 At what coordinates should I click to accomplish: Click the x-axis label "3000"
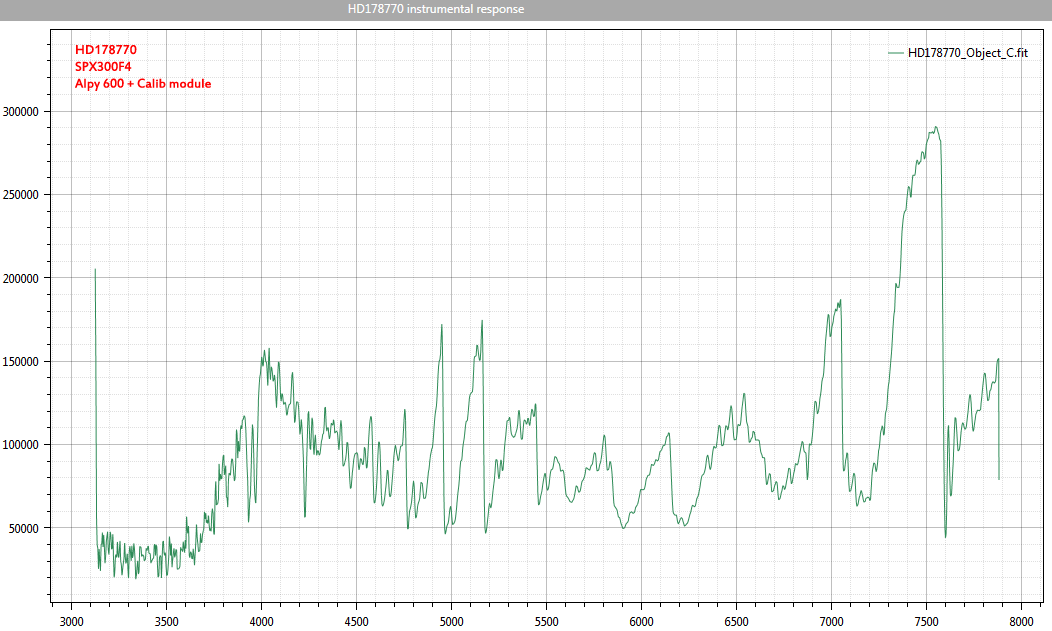(72, 622)
